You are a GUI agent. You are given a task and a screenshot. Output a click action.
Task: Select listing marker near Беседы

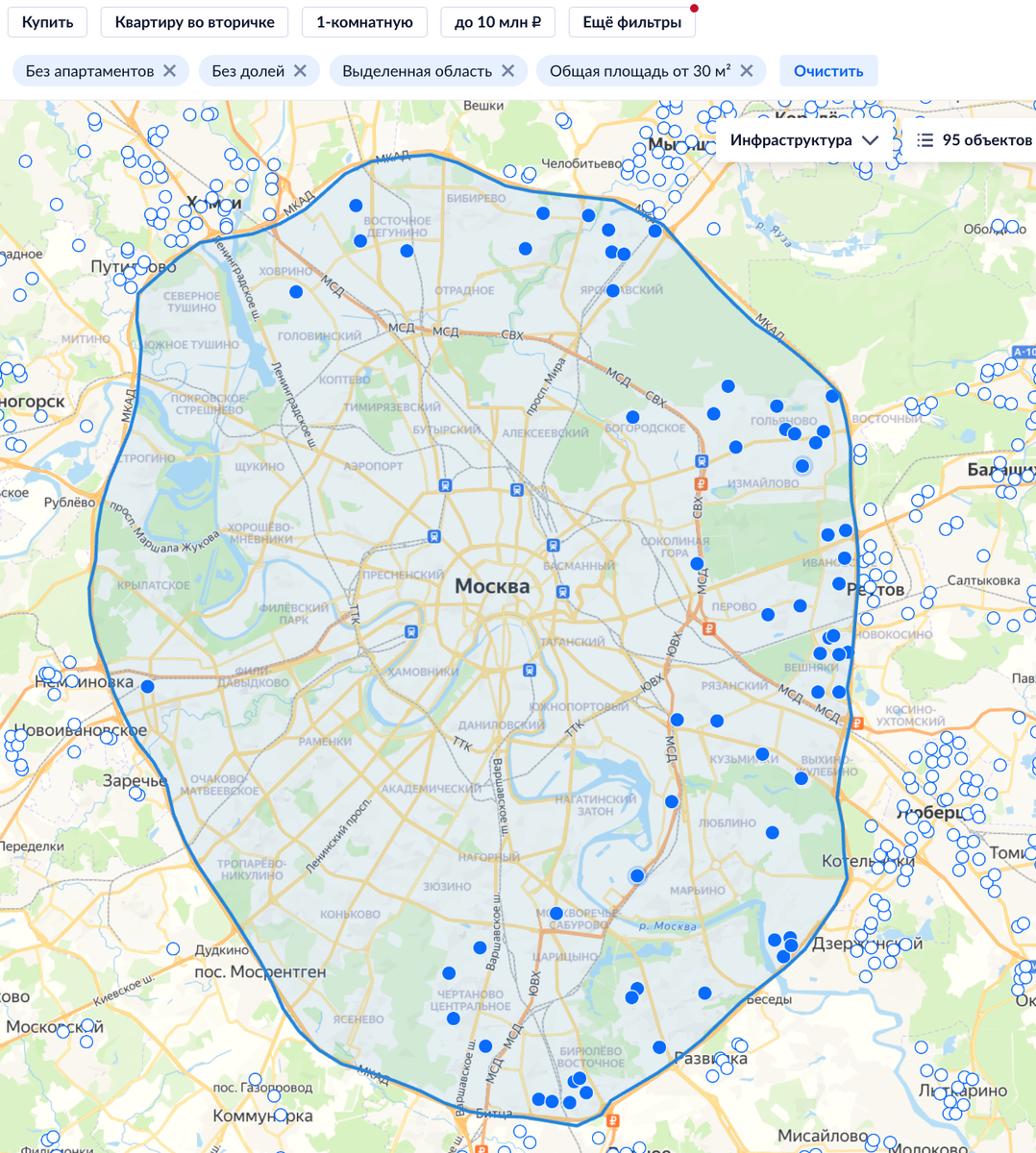coord(704,993)
